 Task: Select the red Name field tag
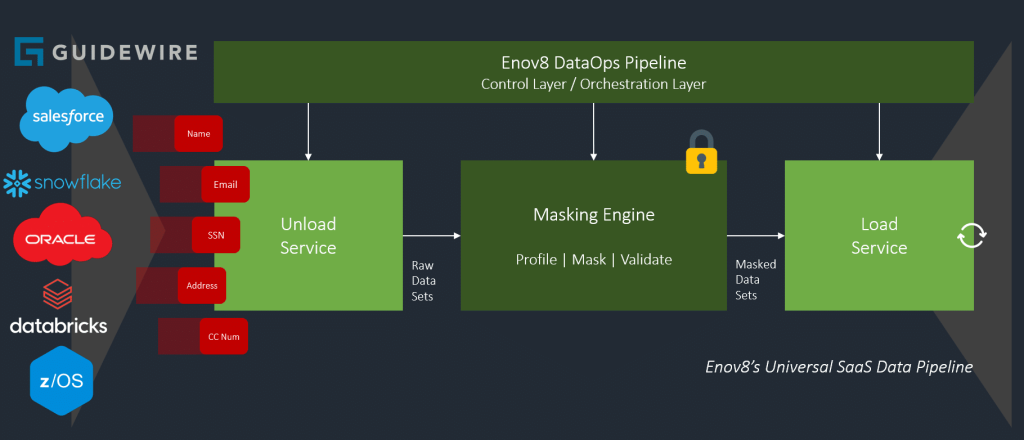click(x=198, y=133)
